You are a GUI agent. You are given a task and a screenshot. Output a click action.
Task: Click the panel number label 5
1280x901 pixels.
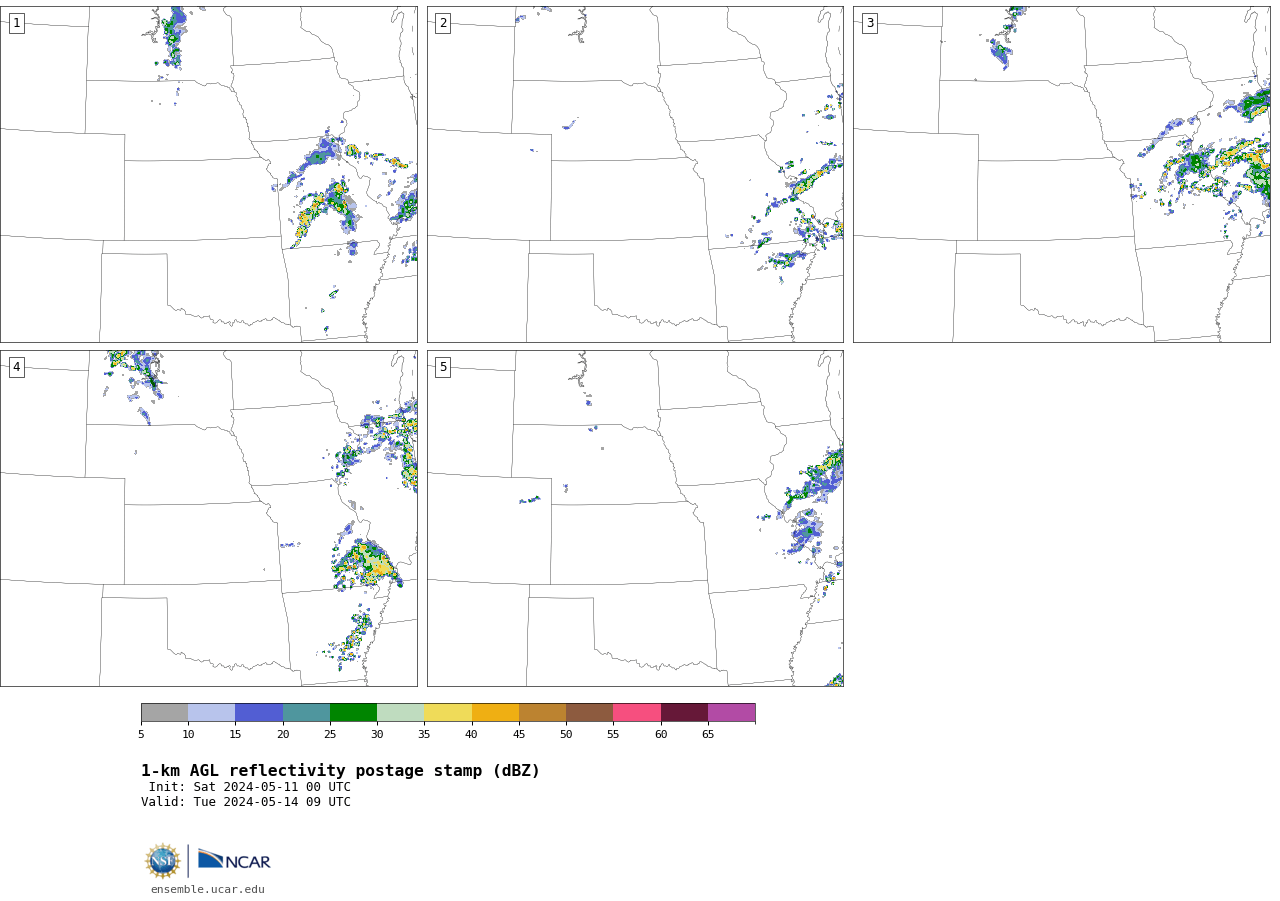click(443, 367)
